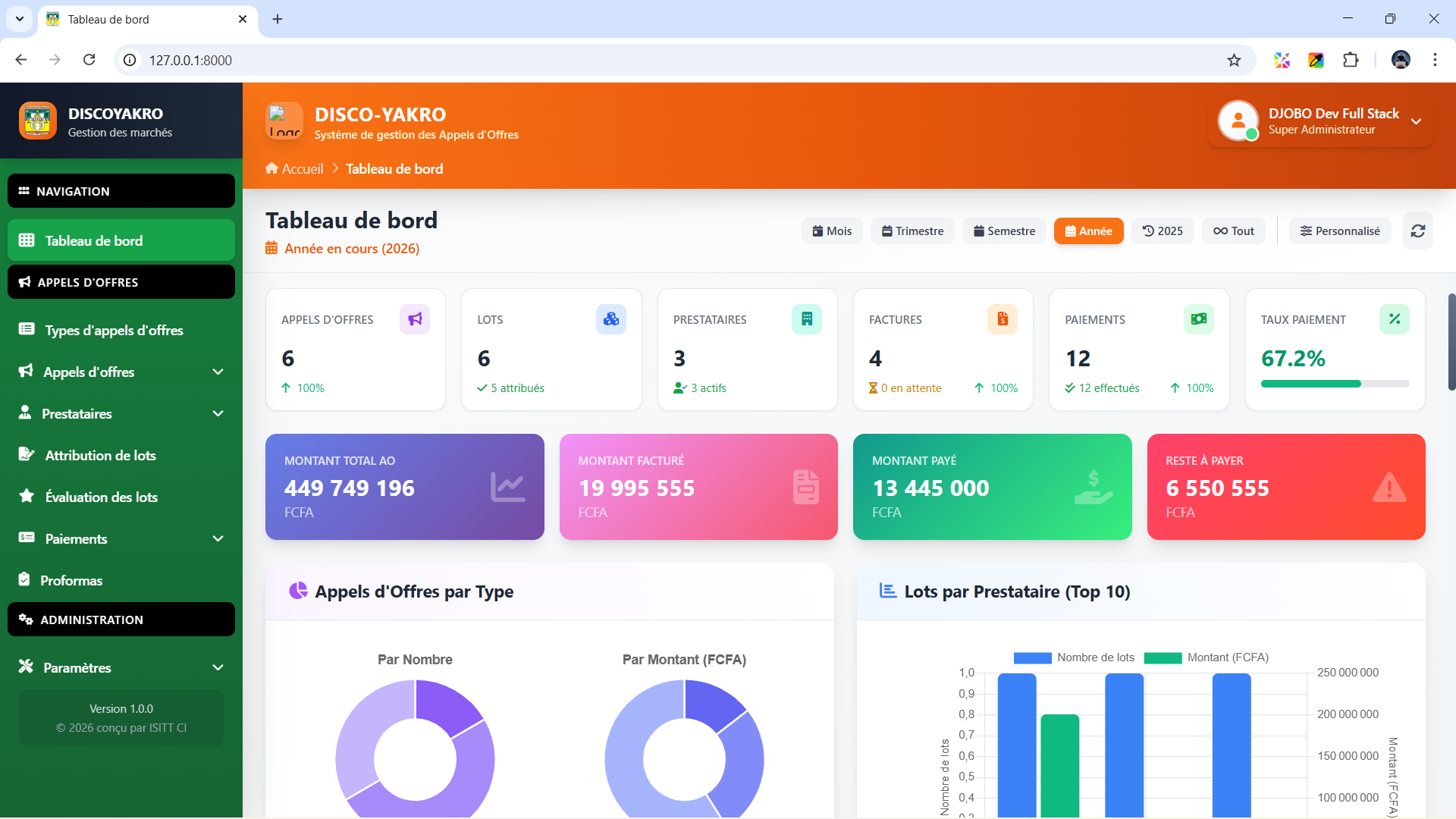This screenshot has width=1456, height=819.
Task: Click the page vertical scrollbar
Action: 1451,341
